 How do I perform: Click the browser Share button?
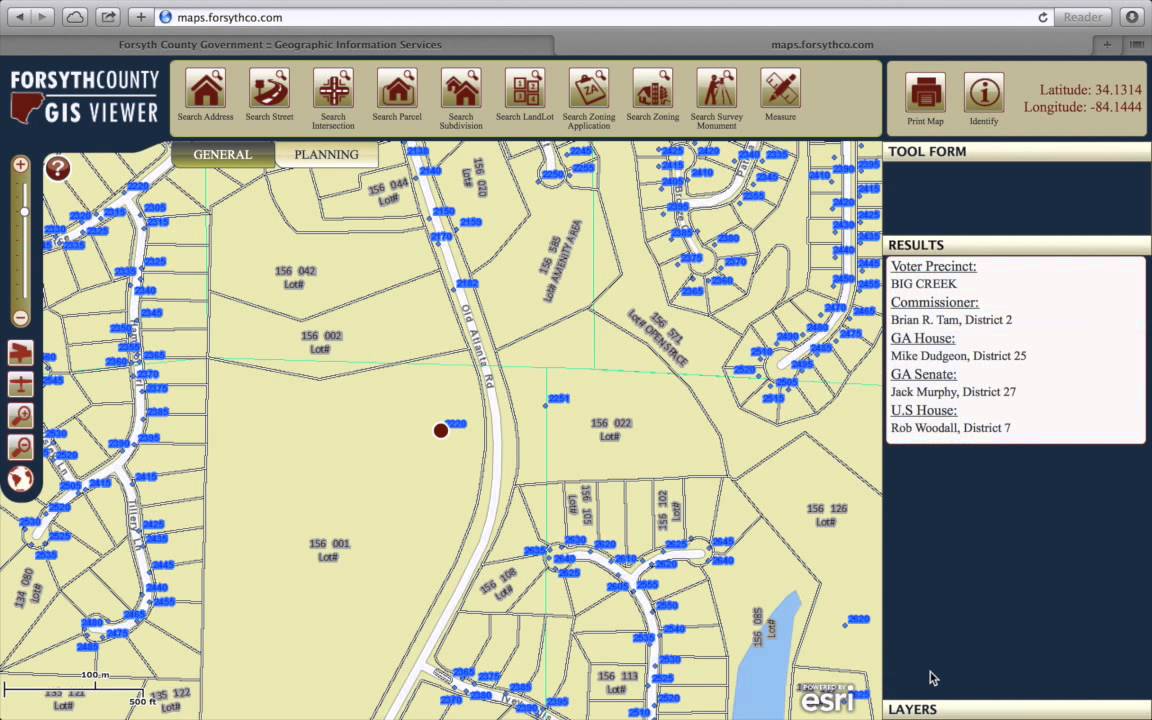108,17
